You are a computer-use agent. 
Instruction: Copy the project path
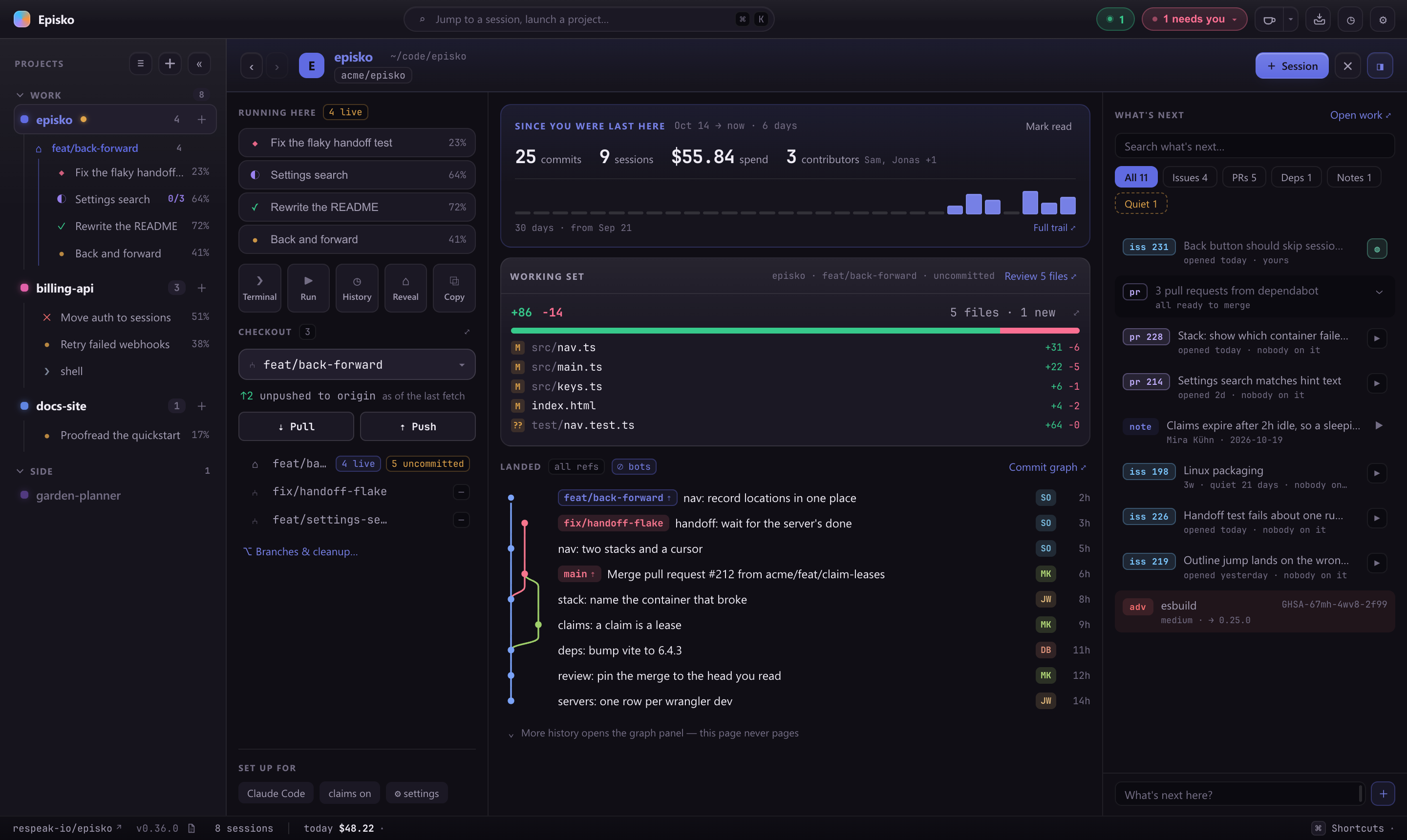[x=454, y=288]
